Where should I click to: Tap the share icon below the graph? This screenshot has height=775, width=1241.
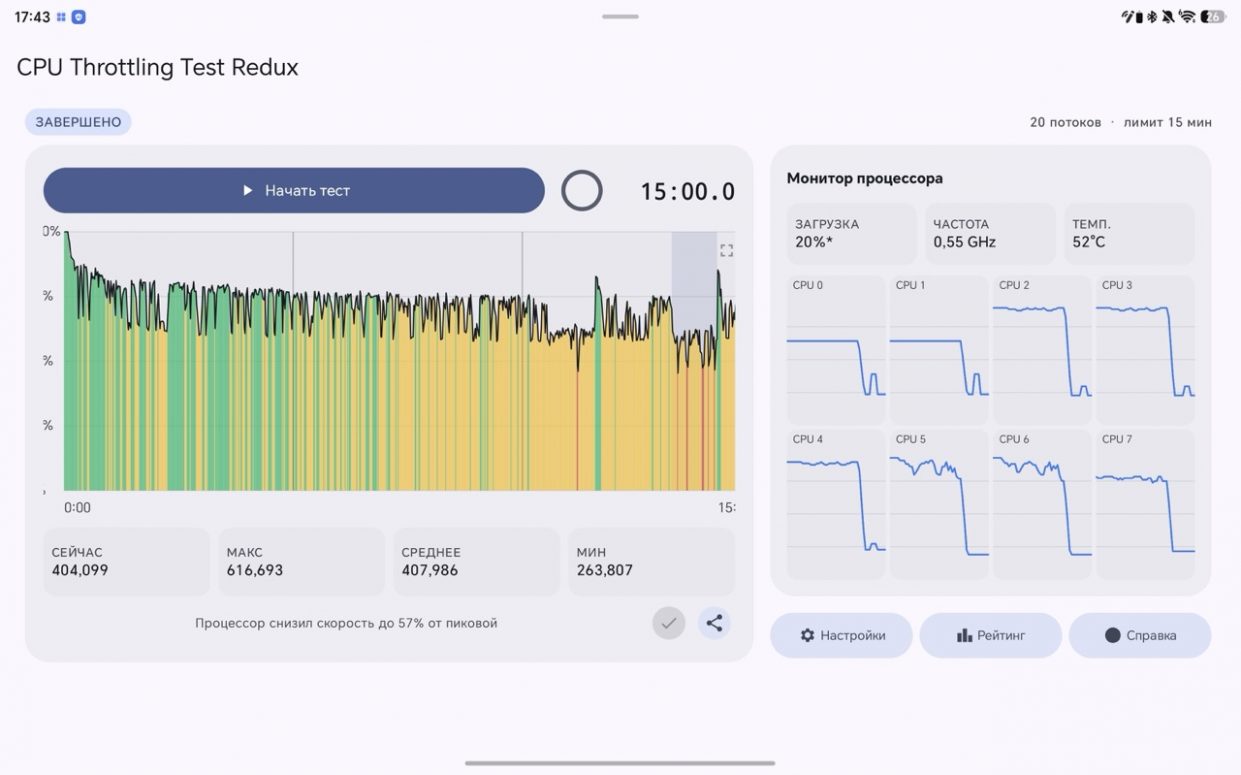coord(714,623)
